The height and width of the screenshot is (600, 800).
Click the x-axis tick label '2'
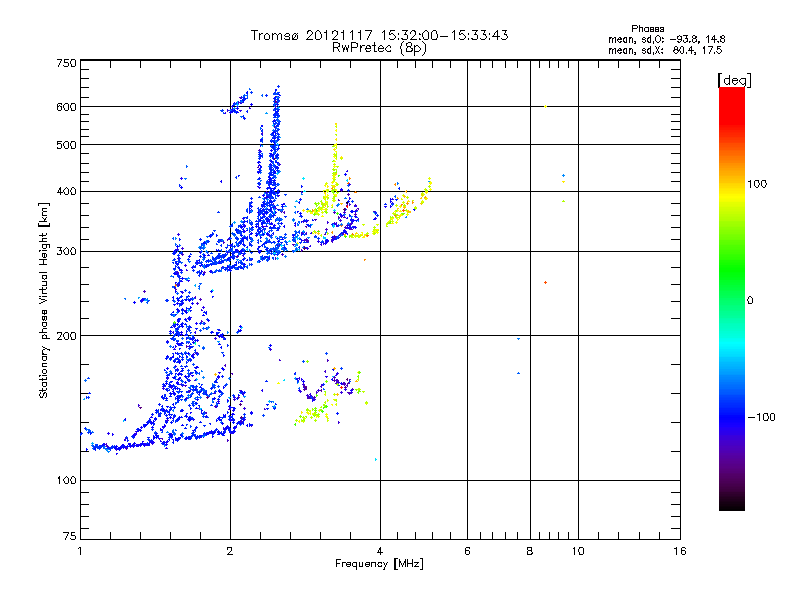[230, 551]
